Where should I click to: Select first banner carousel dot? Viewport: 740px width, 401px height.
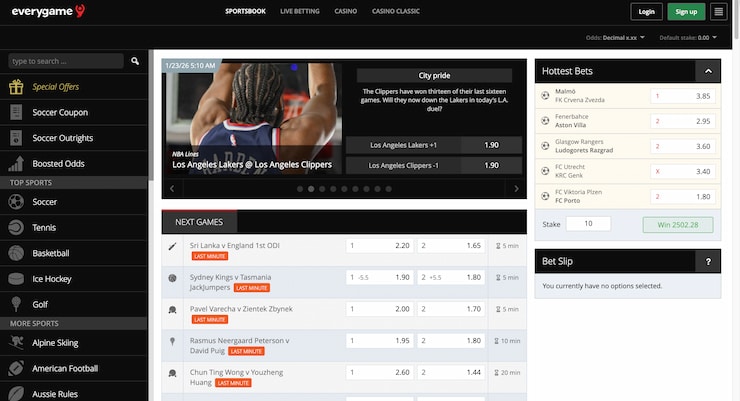300,189
